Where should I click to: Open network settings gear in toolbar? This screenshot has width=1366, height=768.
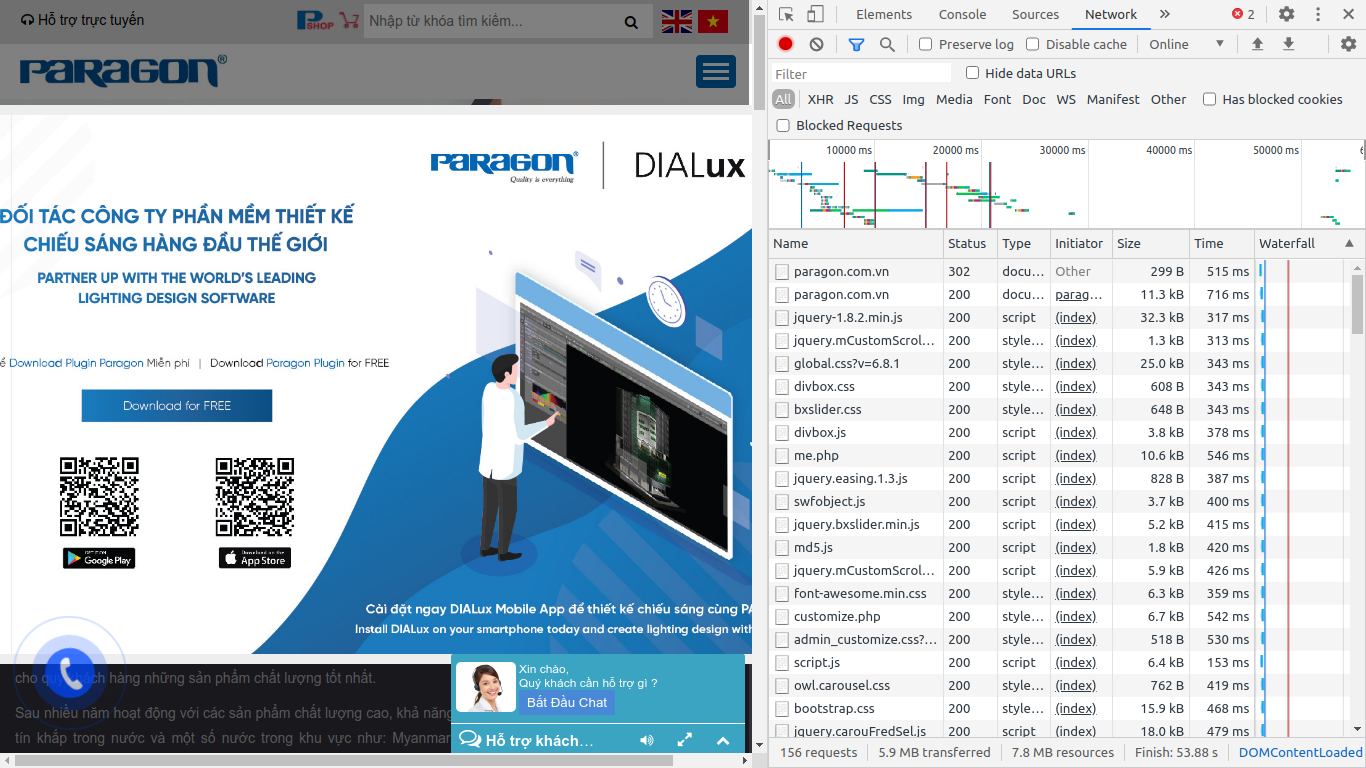[x=1348, y=44]
